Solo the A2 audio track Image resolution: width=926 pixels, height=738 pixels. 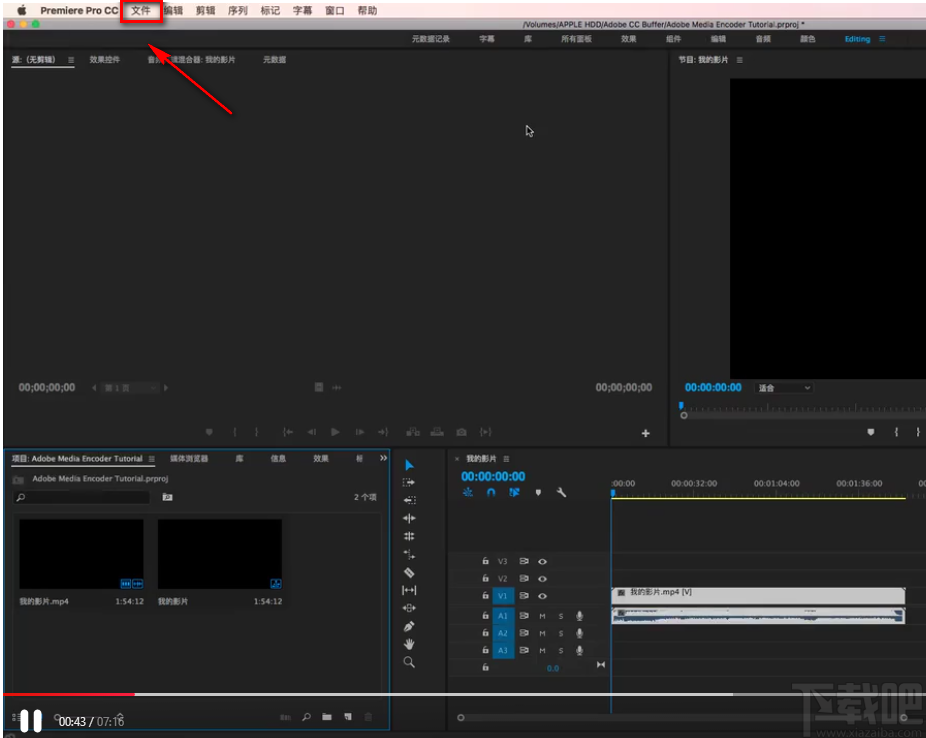click(x=561, y=633)
